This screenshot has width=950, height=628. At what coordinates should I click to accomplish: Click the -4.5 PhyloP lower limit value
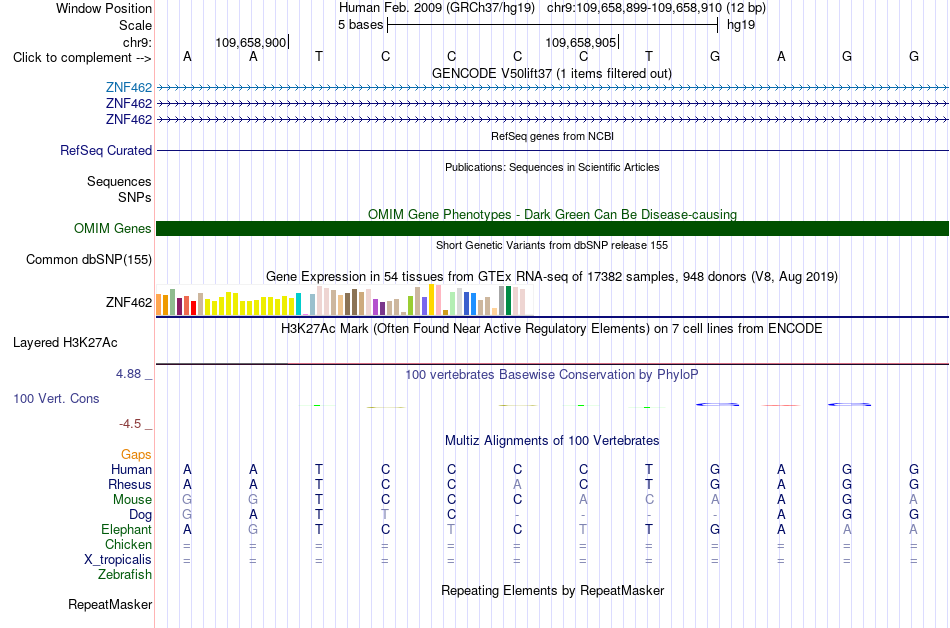(x=130, y=423)
